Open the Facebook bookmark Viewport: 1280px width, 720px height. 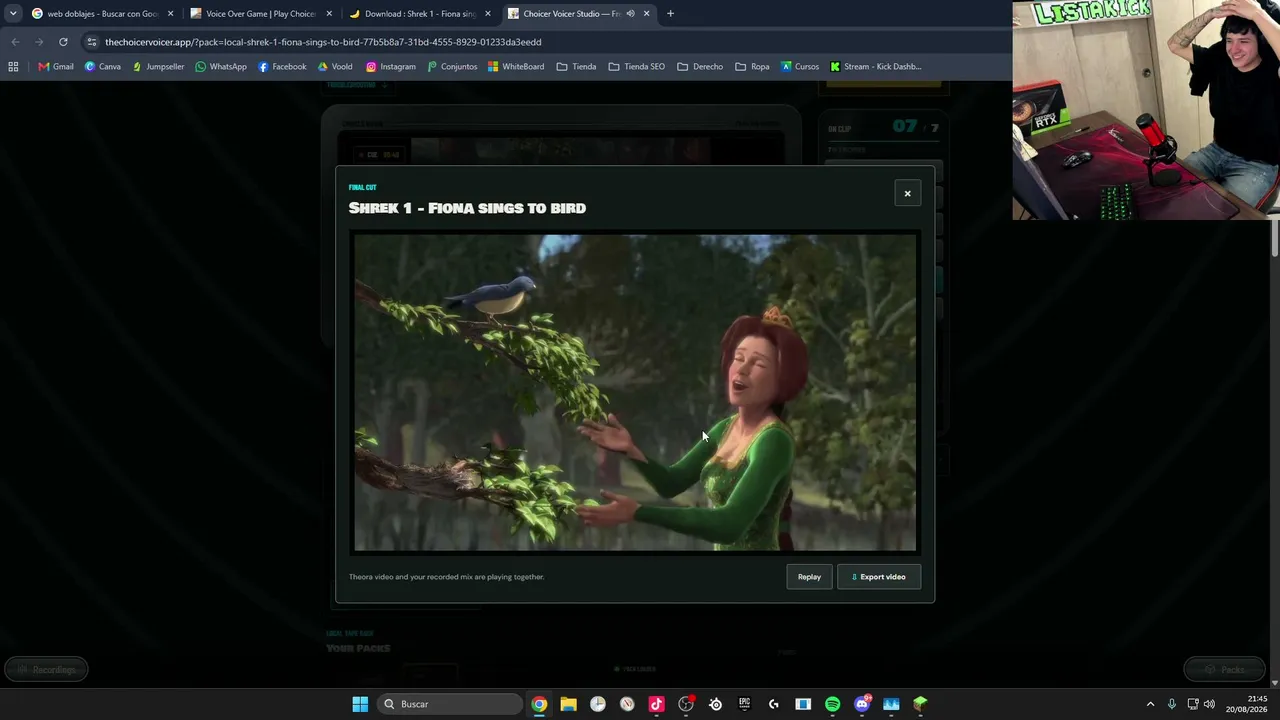[282, 67]
